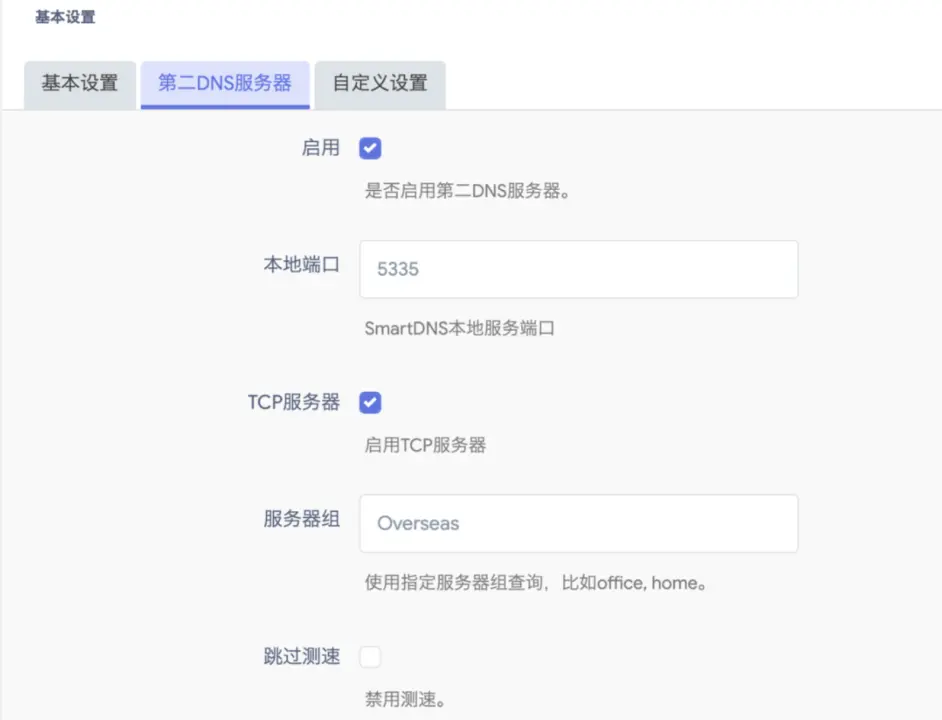Click the 基本设置 page heading at top
The image size is (942, 720).
pos(65,17)
